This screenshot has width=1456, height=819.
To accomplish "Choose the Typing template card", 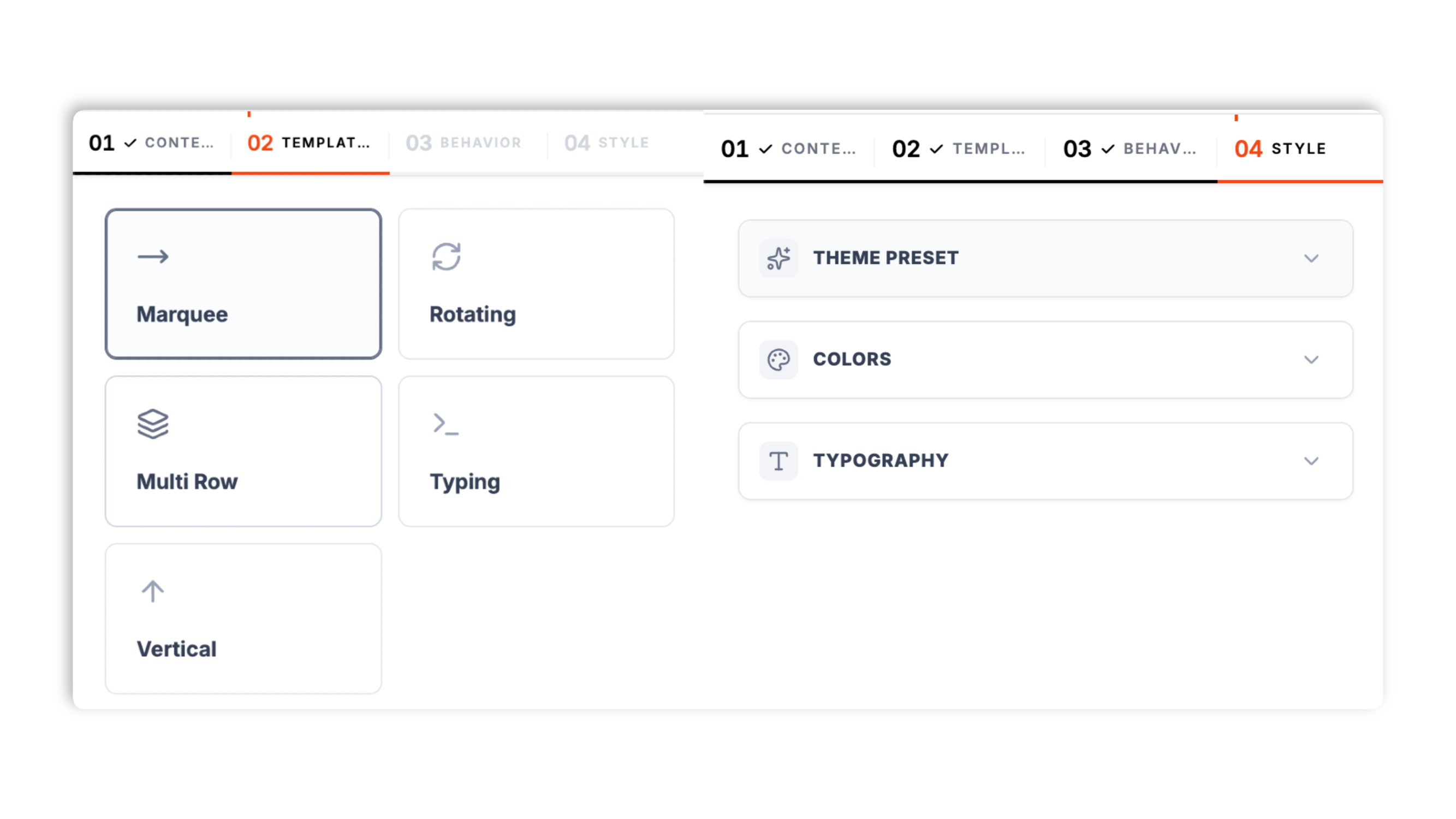I will pyautogui.click(x=537, y=451).
